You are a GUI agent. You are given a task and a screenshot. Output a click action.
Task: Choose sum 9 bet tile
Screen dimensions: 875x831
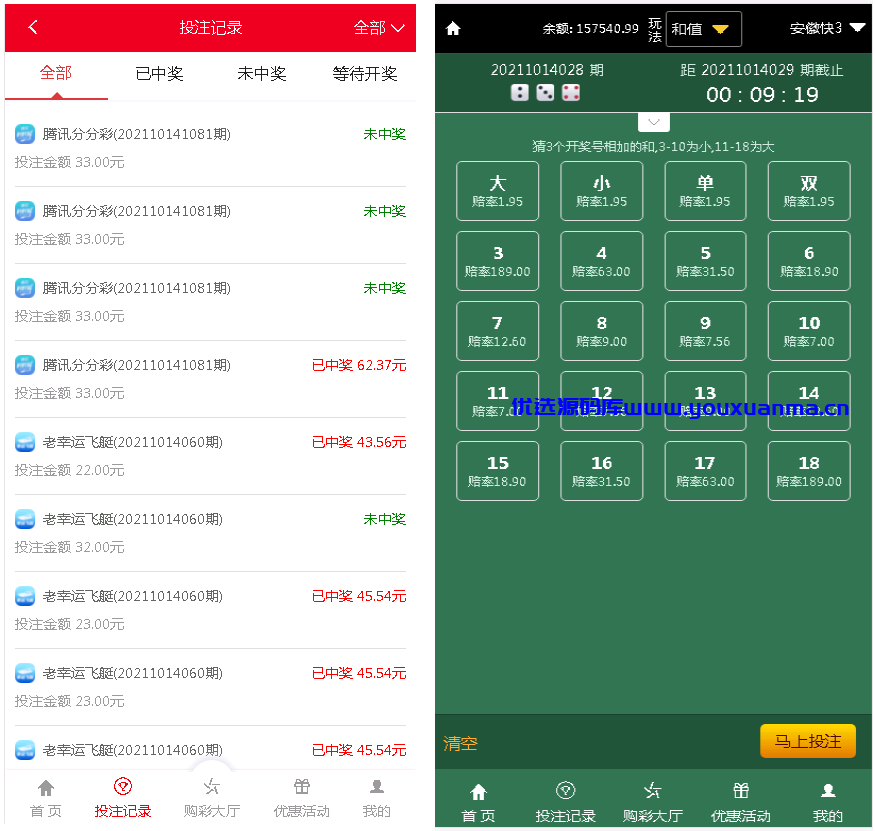(x=705, y=331)
